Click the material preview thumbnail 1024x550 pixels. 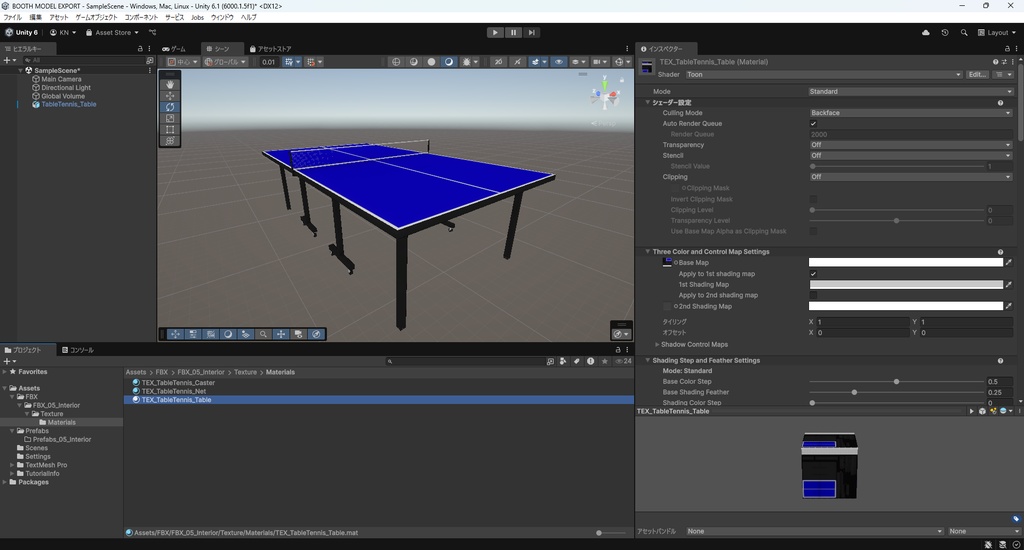[x=829, y=466]
